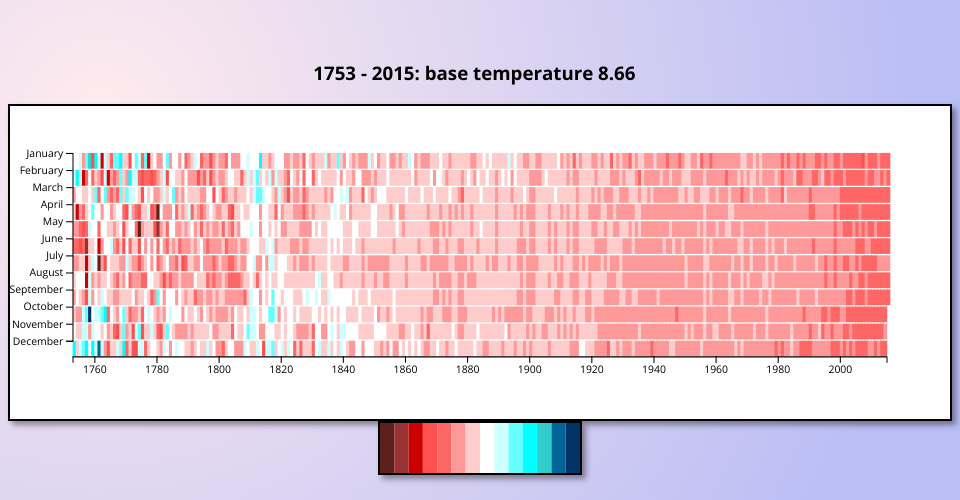Click the October label on the y-axis
The image size is (960, 500).
[x=44, y=307]
